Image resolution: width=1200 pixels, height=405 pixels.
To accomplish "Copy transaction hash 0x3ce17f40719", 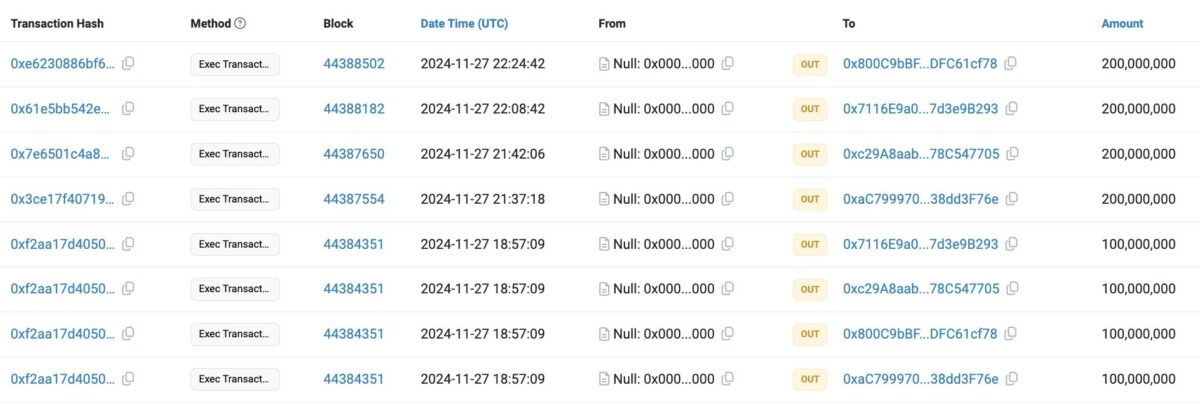I will tap(128, 199).
